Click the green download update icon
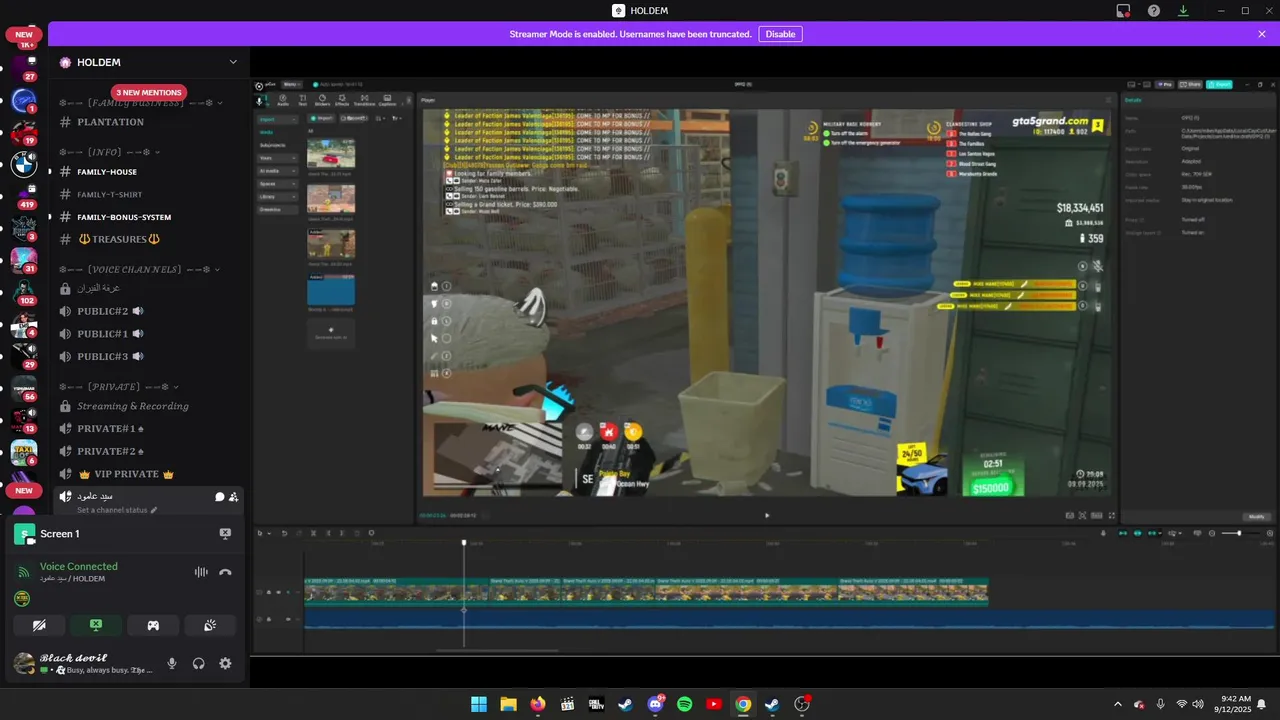The width and height of the screenshot is (1280, 720). [x=1184, y=11]
